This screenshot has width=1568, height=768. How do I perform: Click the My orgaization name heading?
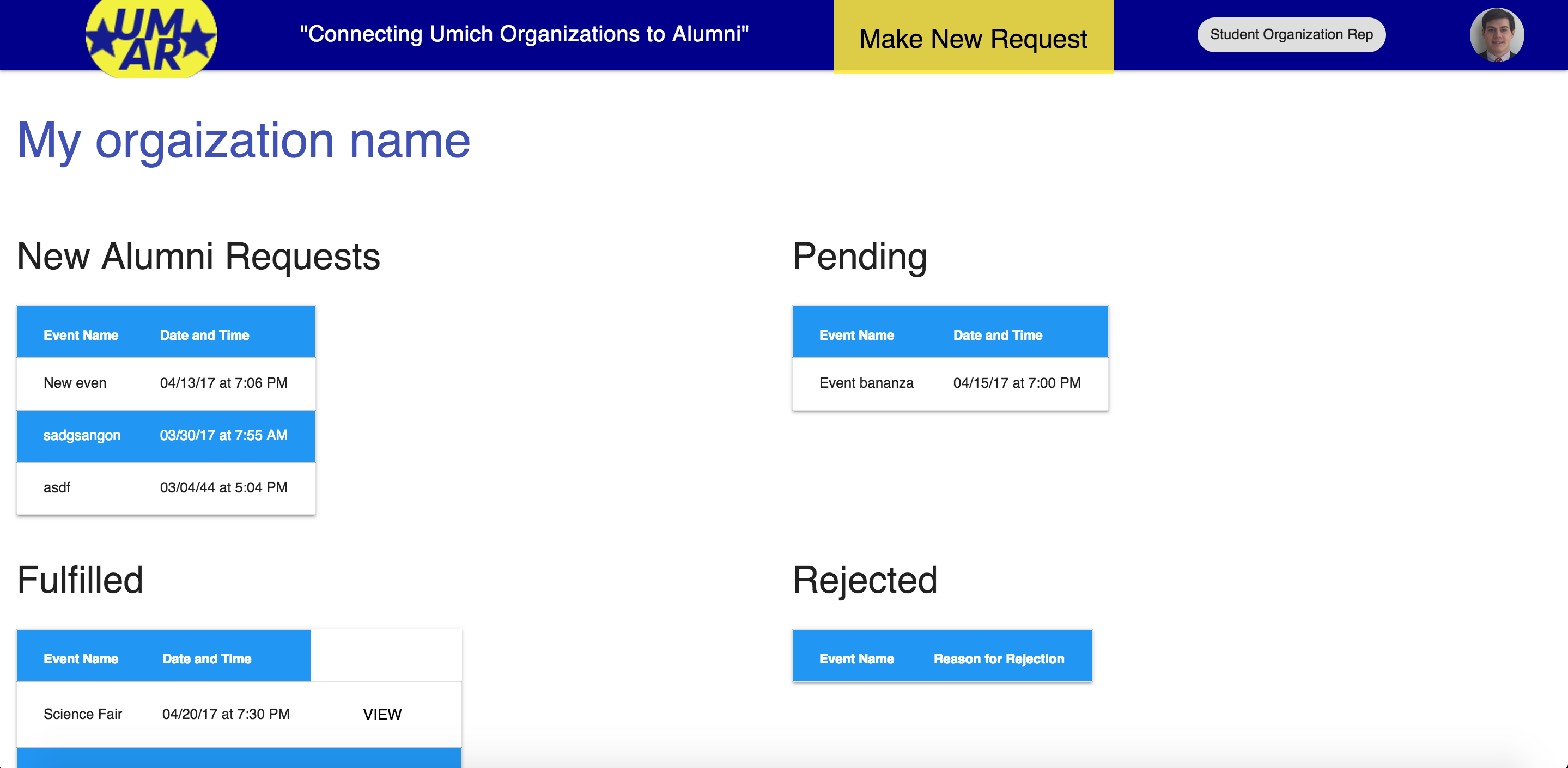pyautogui.click(x=244, y=141)
